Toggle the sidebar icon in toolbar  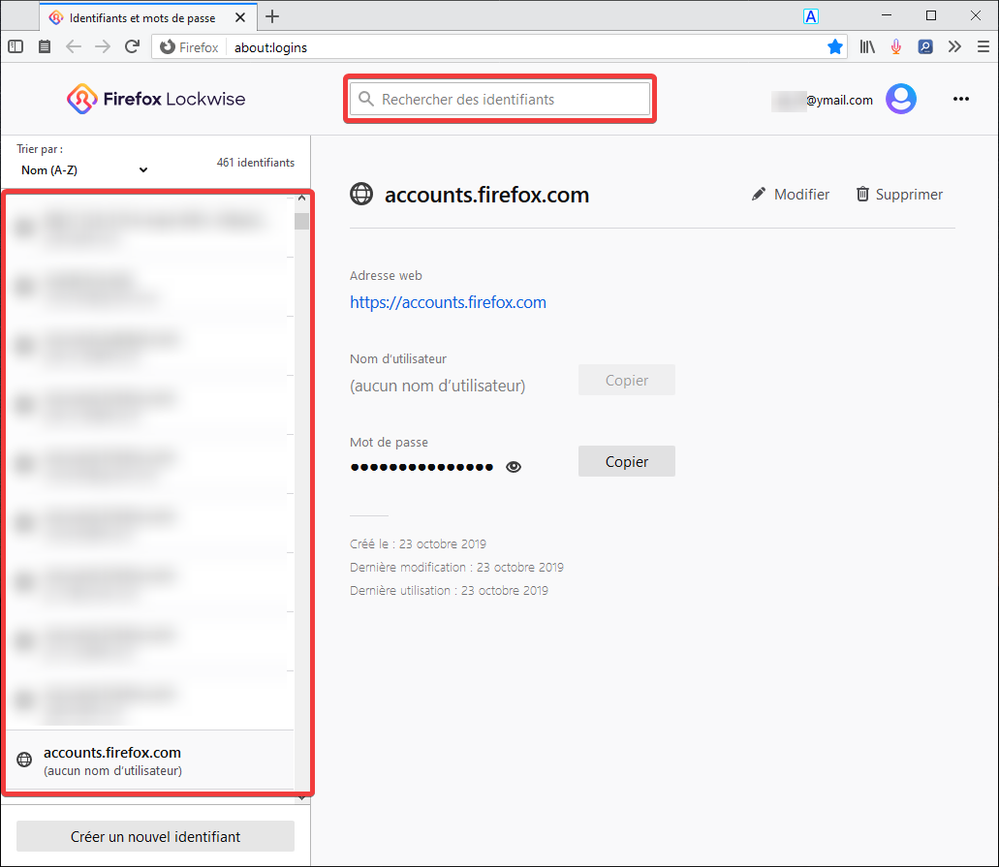15,47
